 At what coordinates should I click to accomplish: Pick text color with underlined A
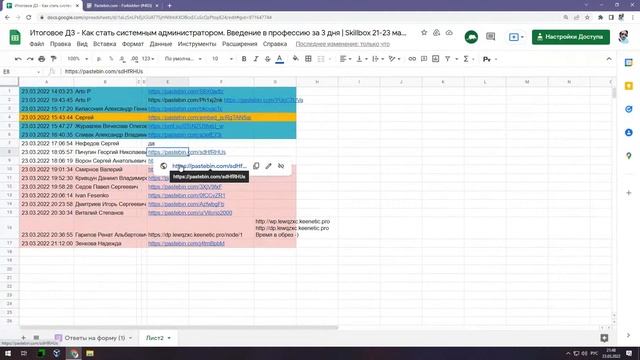coord(280,59)
